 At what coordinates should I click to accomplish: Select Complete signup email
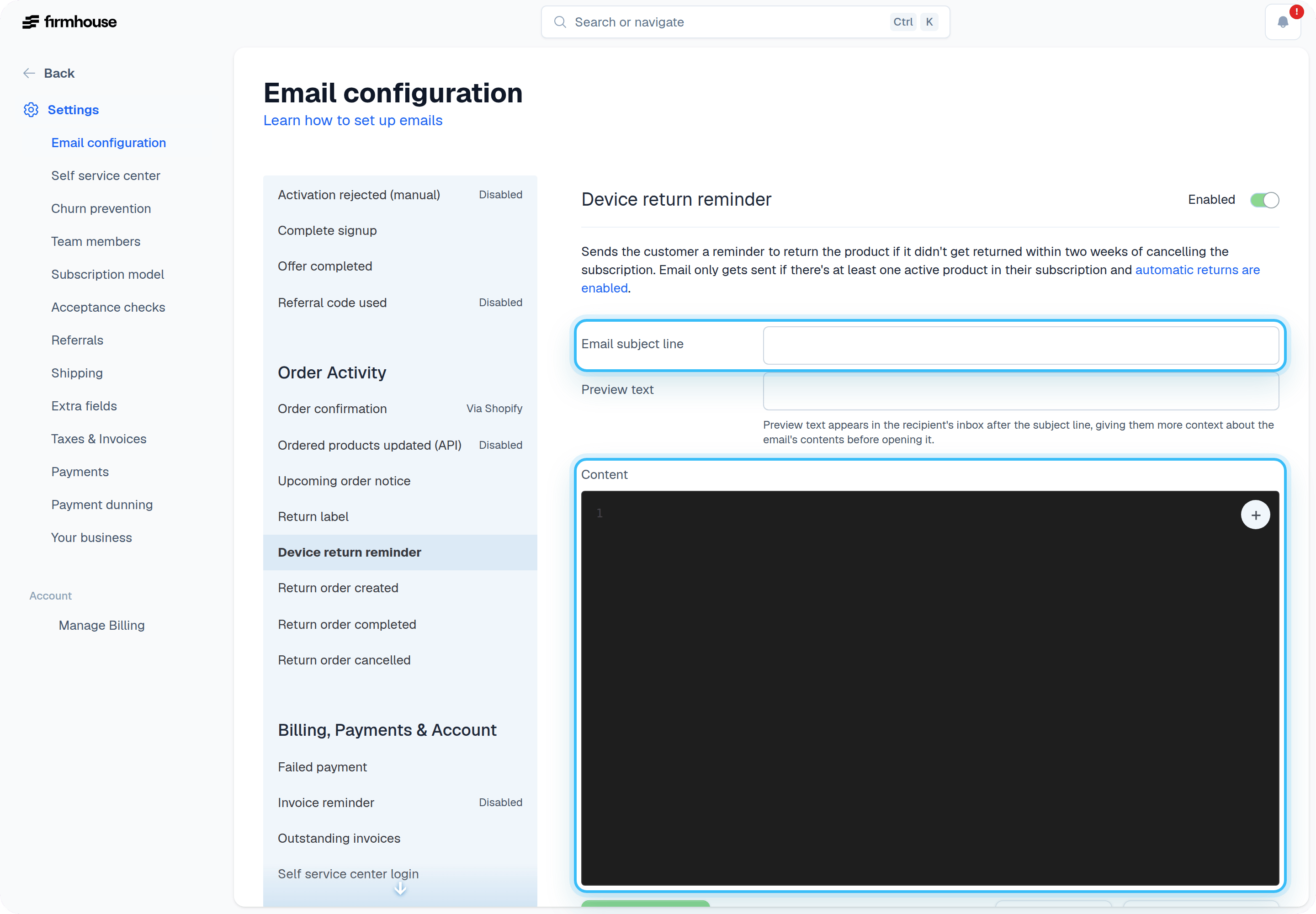[400, 230]
